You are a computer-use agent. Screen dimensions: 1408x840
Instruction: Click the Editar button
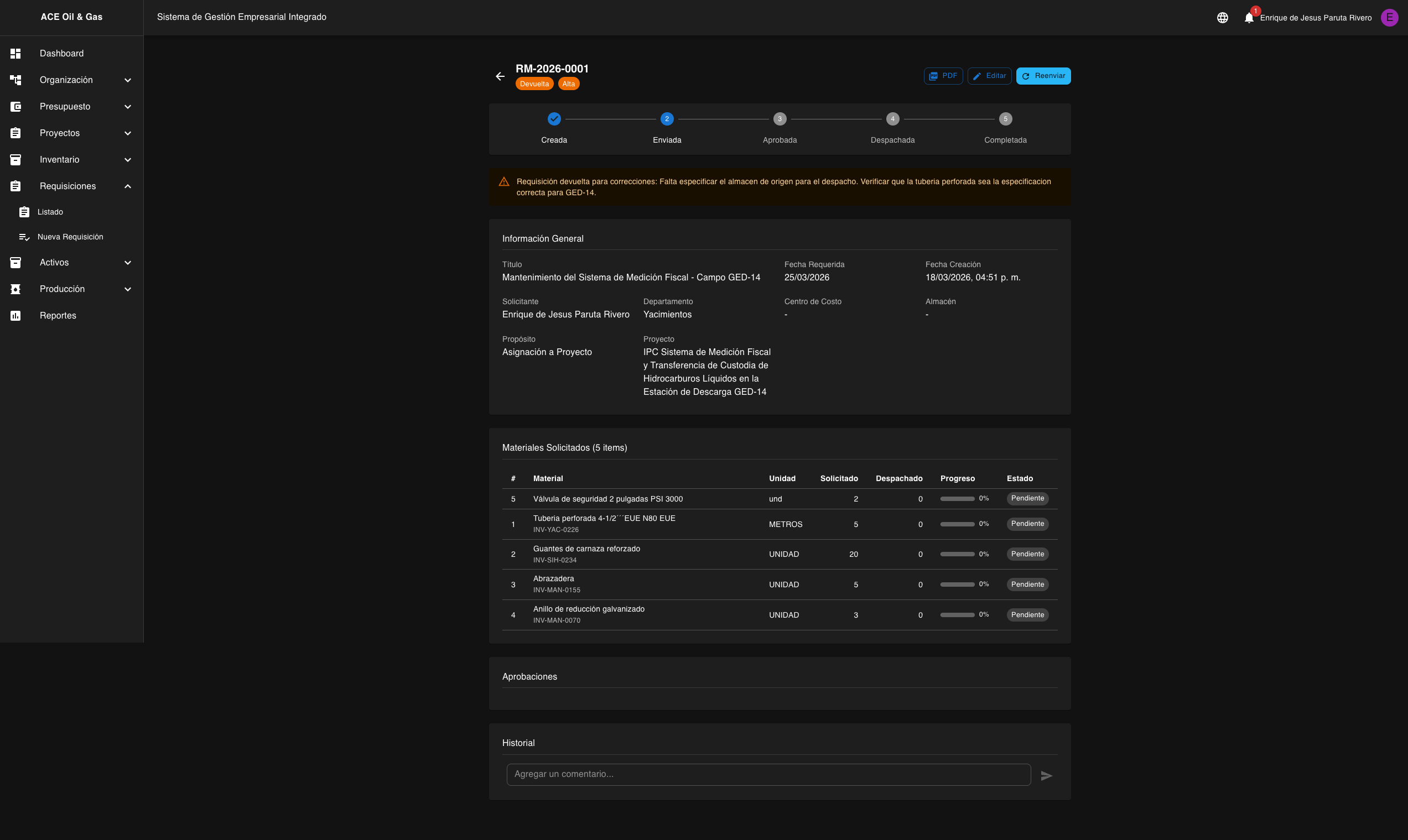[x=989, y=76]
